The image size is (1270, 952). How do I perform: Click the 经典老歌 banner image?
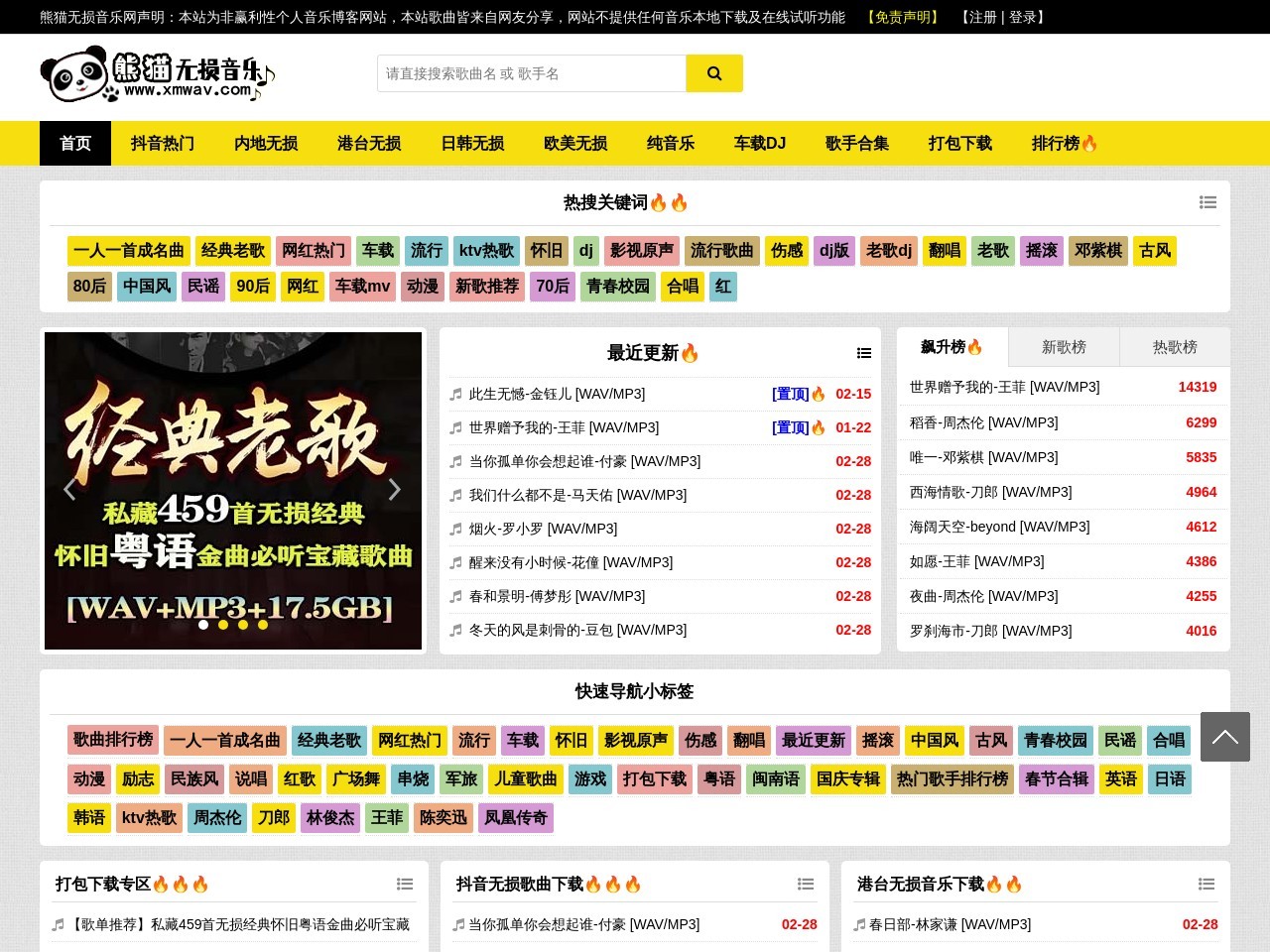click(233, 491)
